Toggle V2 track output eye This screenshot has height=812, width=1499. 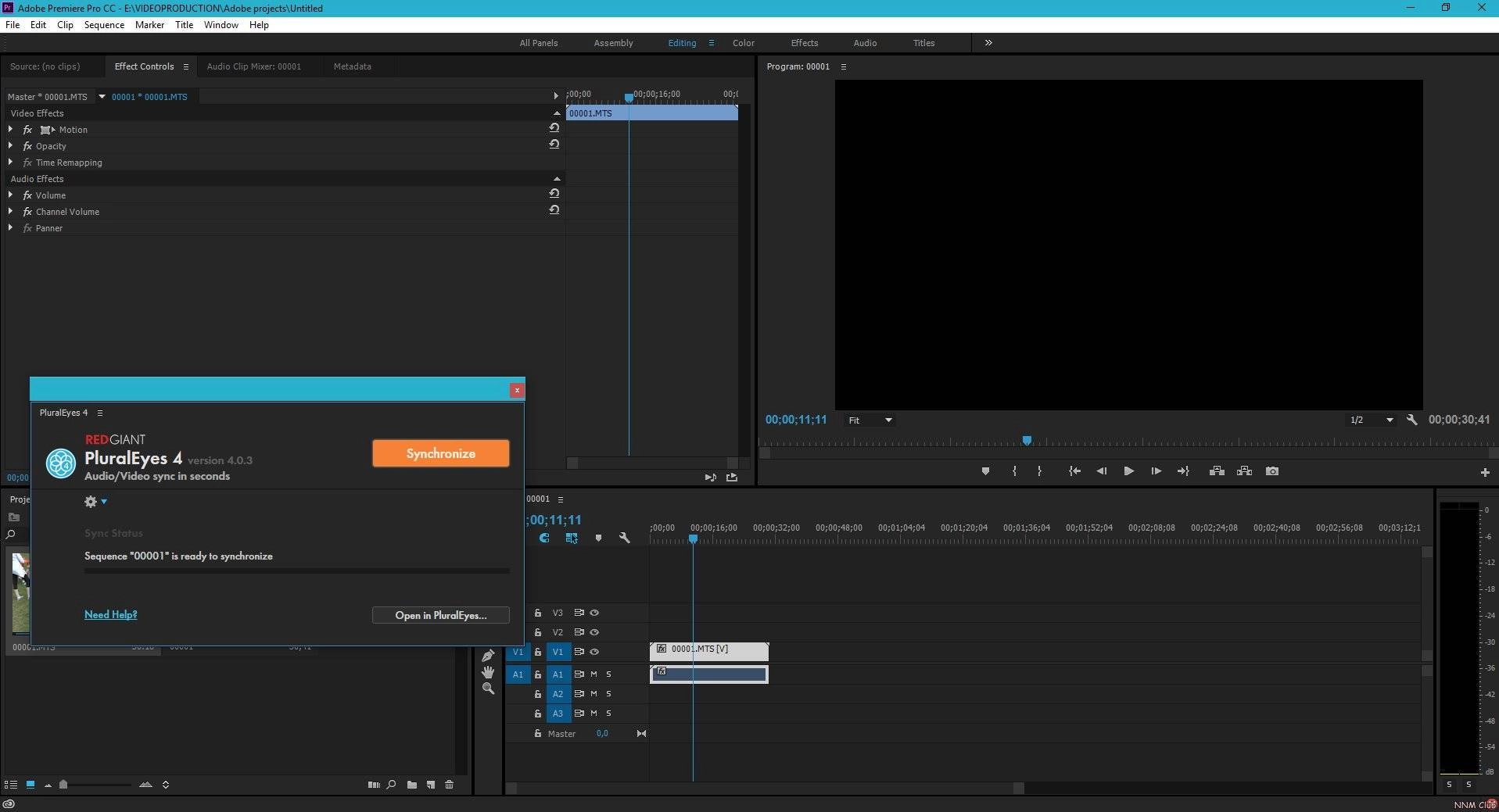(x=594, y=632)
